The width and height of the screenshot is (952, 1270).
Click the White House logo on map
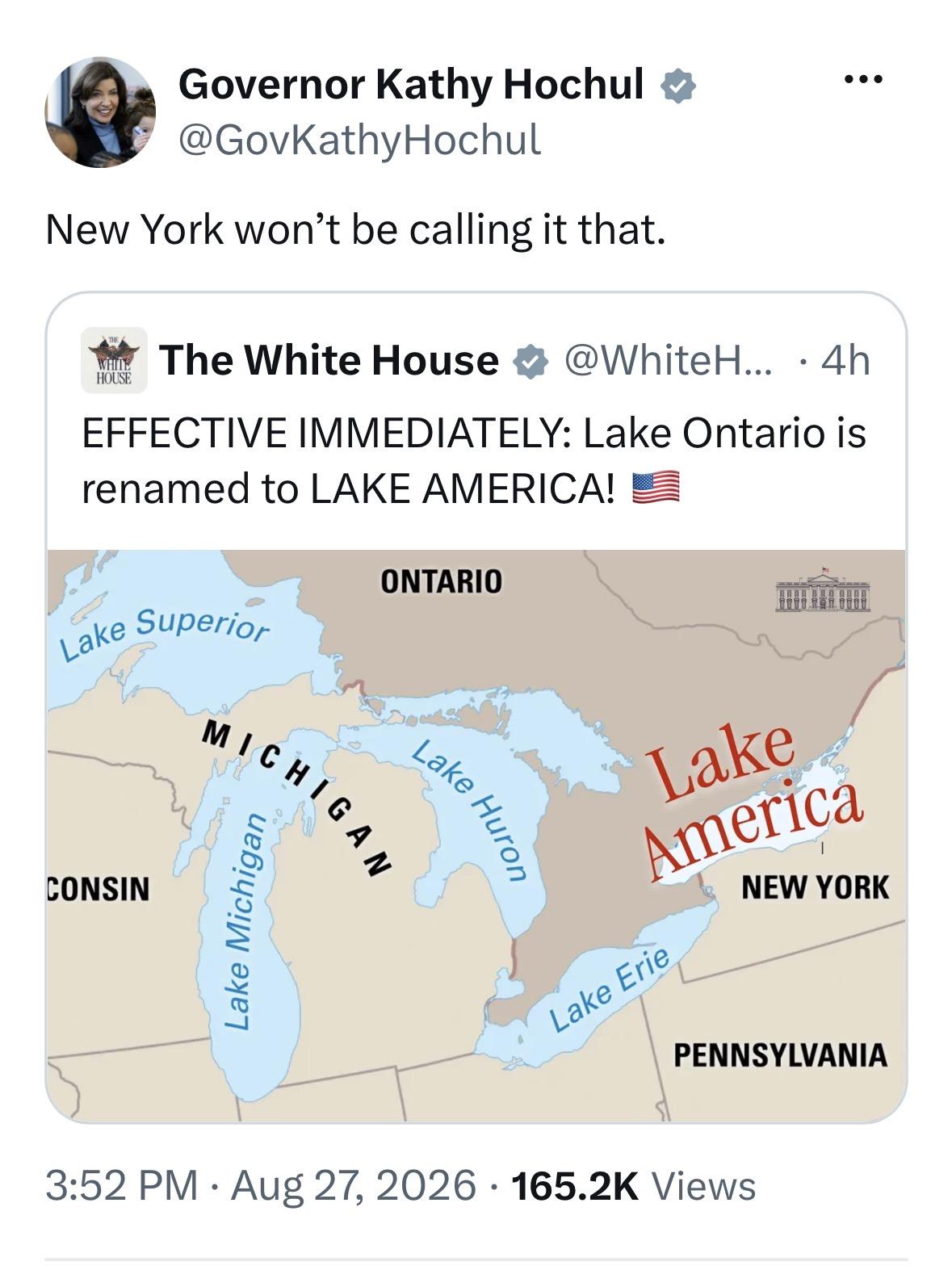tap(822, 592)
